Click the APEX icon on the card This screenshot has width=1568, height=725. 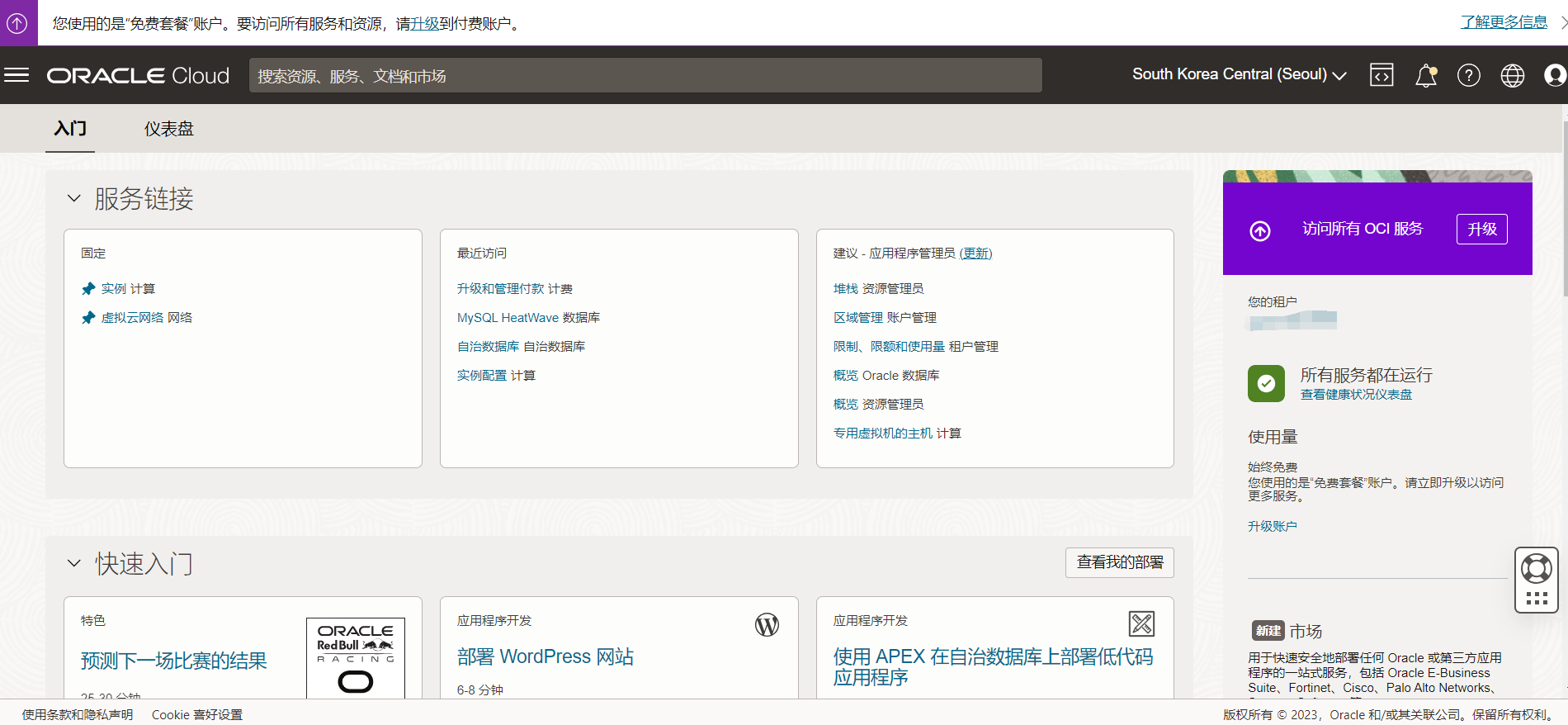[x=1141, y=623]
